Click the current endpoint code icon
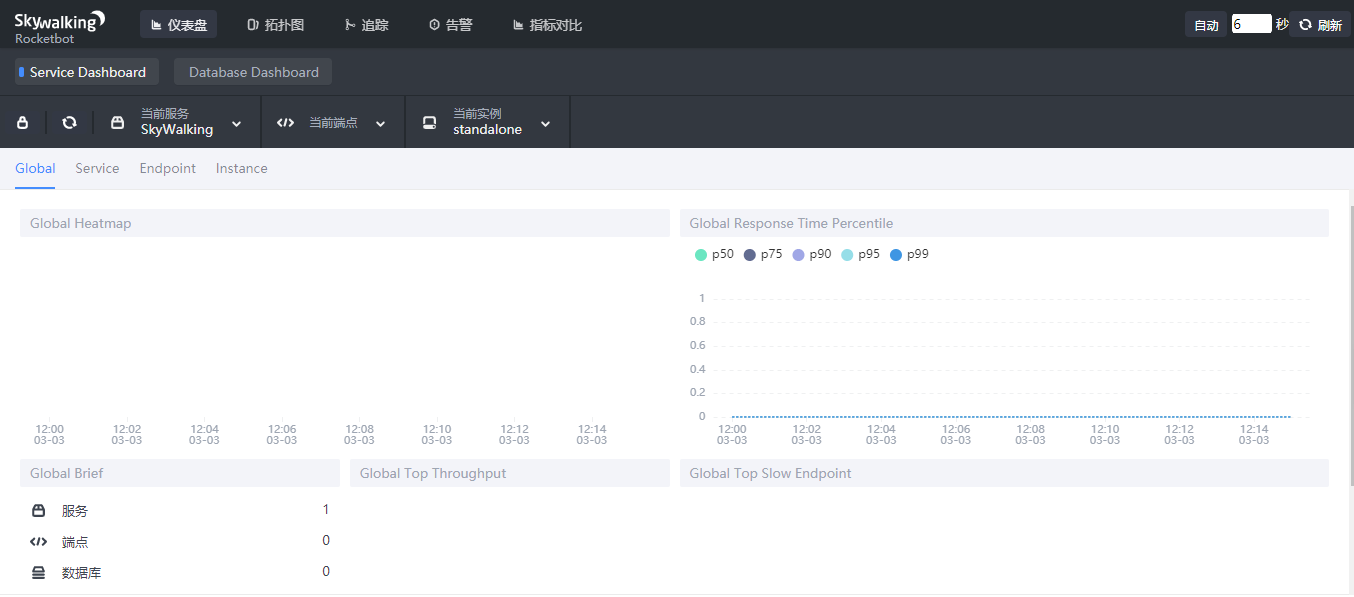Viewport: 1354px width, 597px height. pos(285,123)
